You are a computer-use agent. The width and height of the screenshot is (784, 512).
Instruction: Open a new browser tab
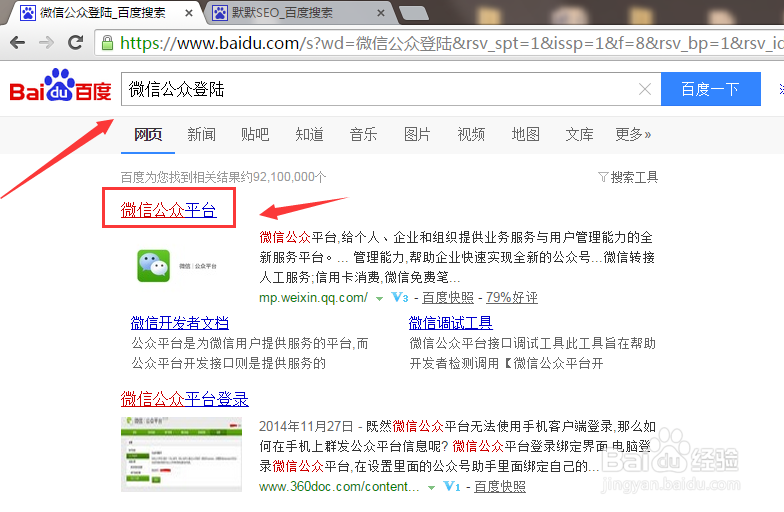click(413, 13)
